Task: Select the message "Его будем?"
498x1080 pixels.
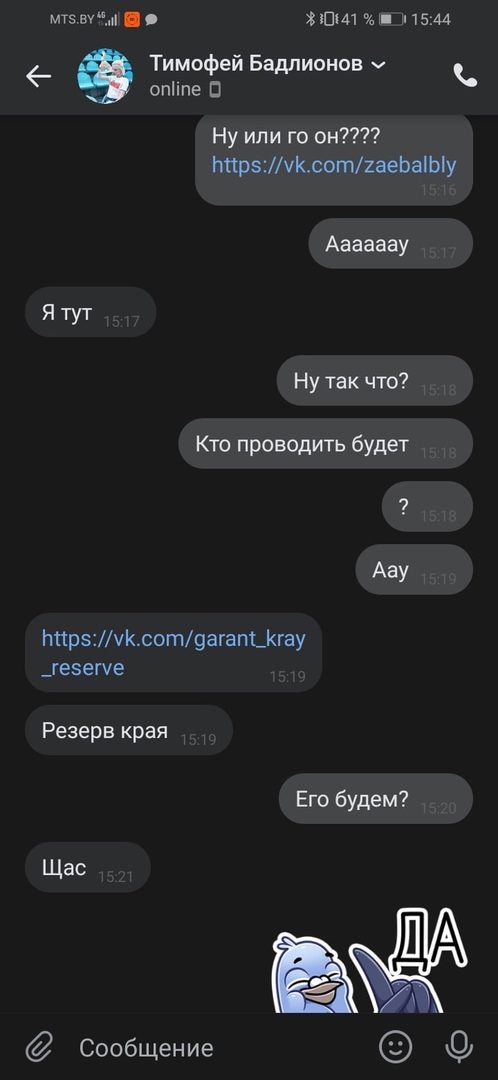Action: coord(375,799)
